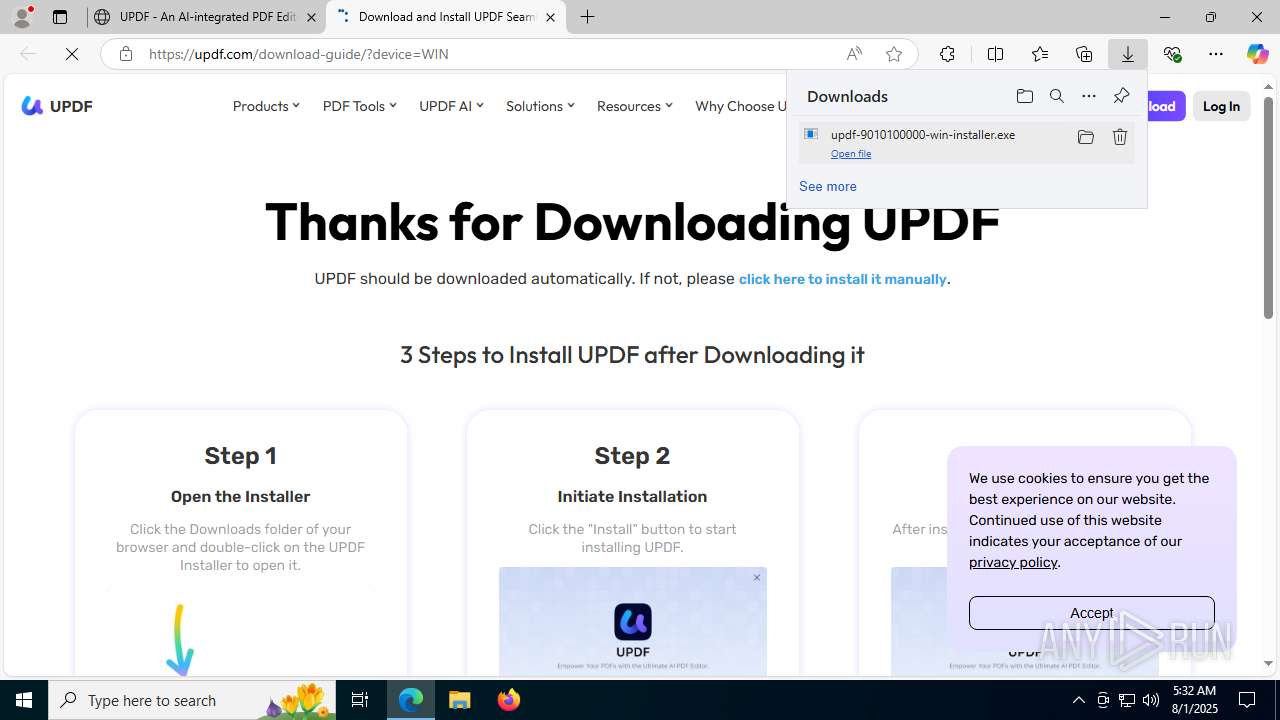The width and height of the screenshot is (1280, 720).
Task: Expand the PDF Tools menu
Action: click(359, 106)
